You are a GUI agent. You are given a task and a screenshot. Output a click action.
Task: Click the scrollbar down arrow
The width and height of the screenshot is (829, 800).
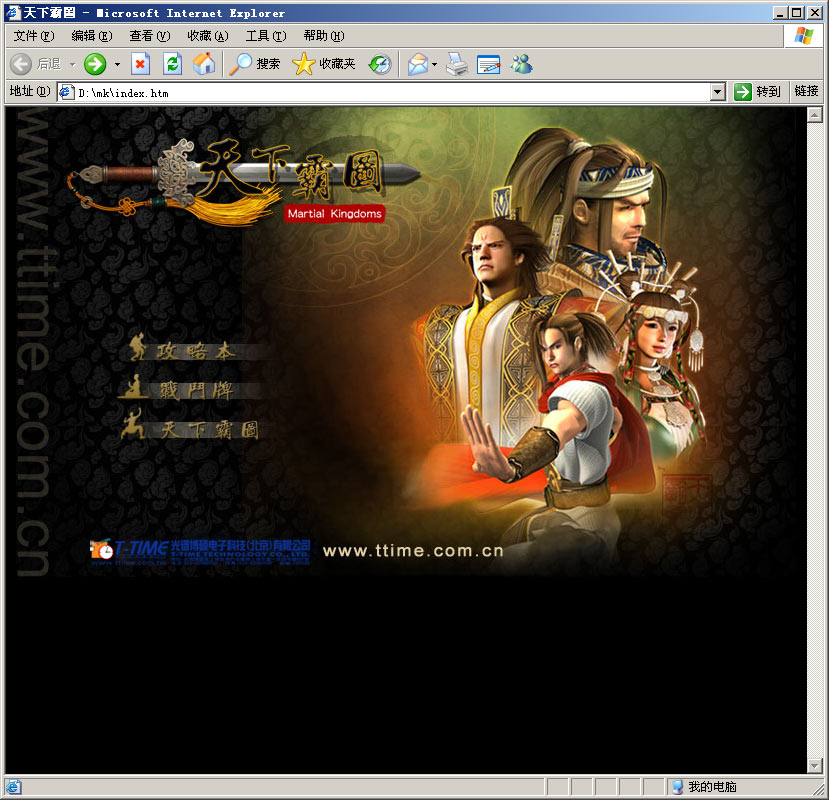point(815,766)
